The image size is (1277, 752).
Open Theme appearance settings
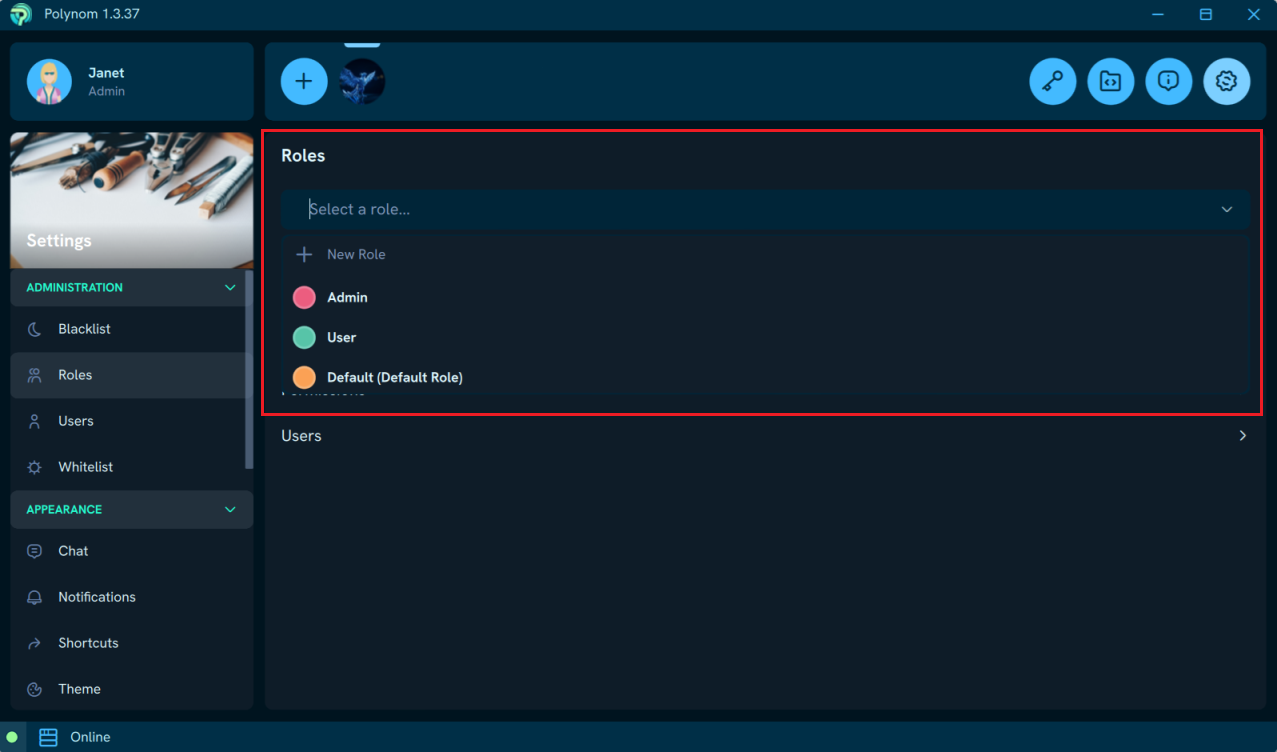(79, 689)
